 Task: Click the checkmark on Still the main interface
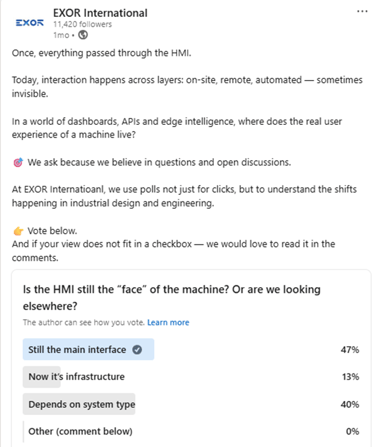point(137,349)
